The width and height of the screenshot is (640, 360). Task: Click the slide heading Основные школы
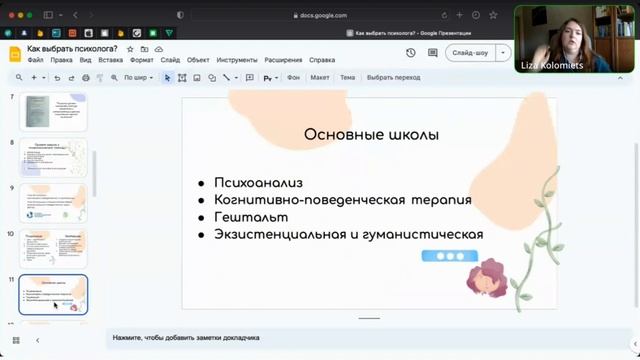(x=371, y=135)
